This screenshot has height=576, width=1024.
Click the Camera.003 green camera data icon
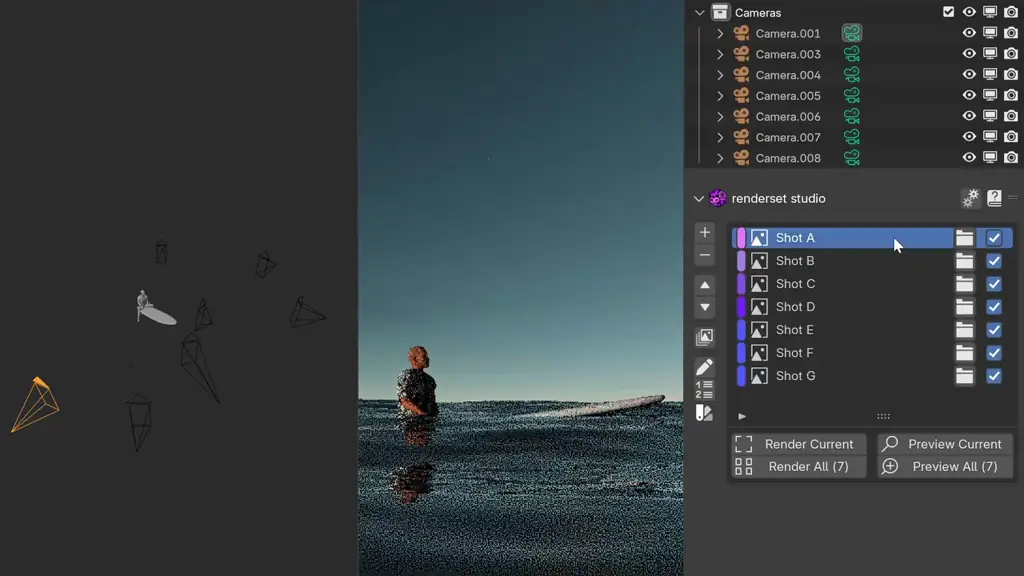click(x=852, y=54)
